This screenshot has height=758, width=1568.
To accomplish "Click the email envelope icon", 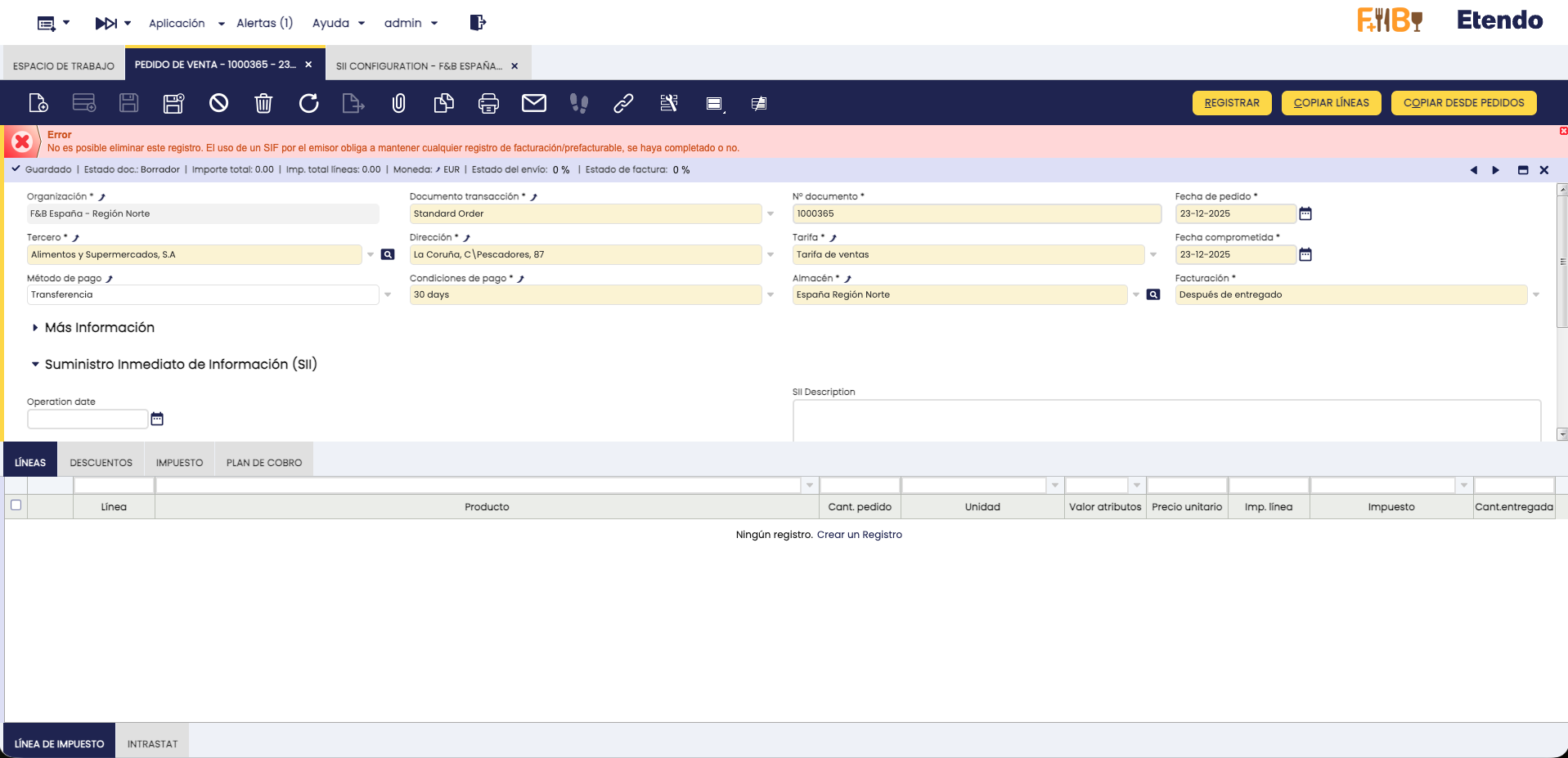I will 533,103.
